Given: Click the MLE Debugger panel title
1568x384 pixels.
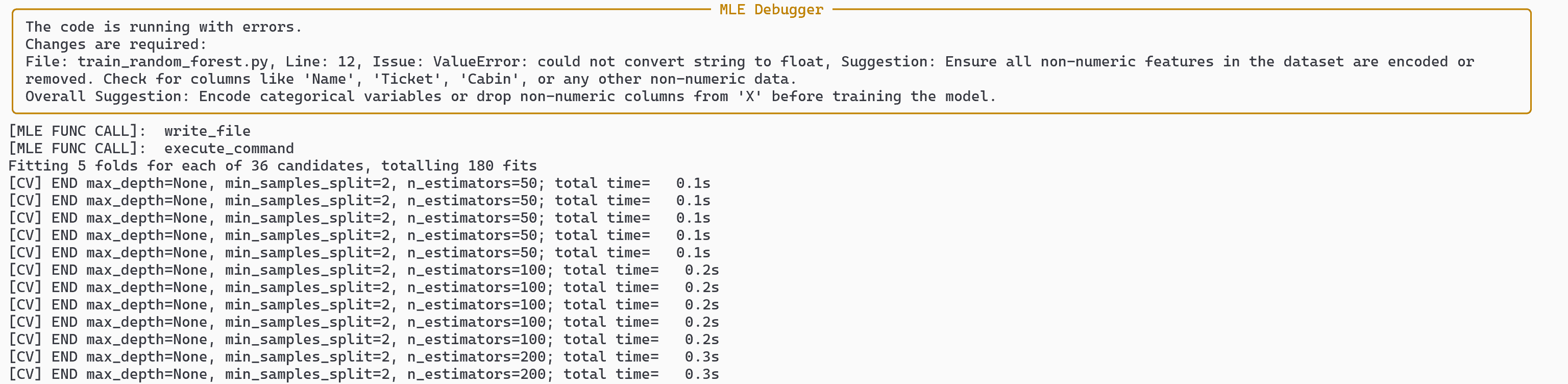Looking at the screenshot, I should 771,10.
